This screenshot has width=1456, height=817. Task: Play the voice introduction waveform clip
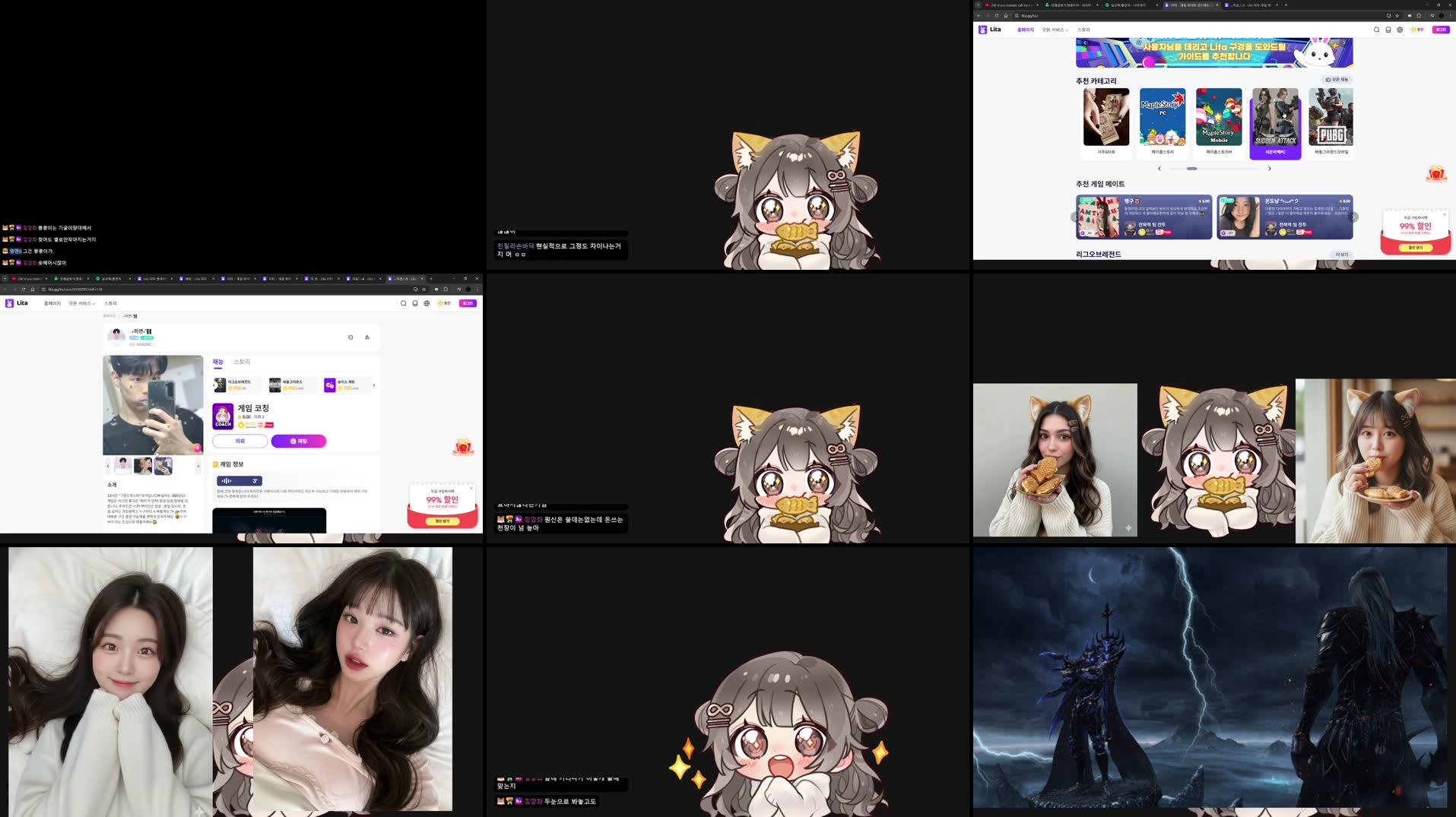click(x=239, y=481)
